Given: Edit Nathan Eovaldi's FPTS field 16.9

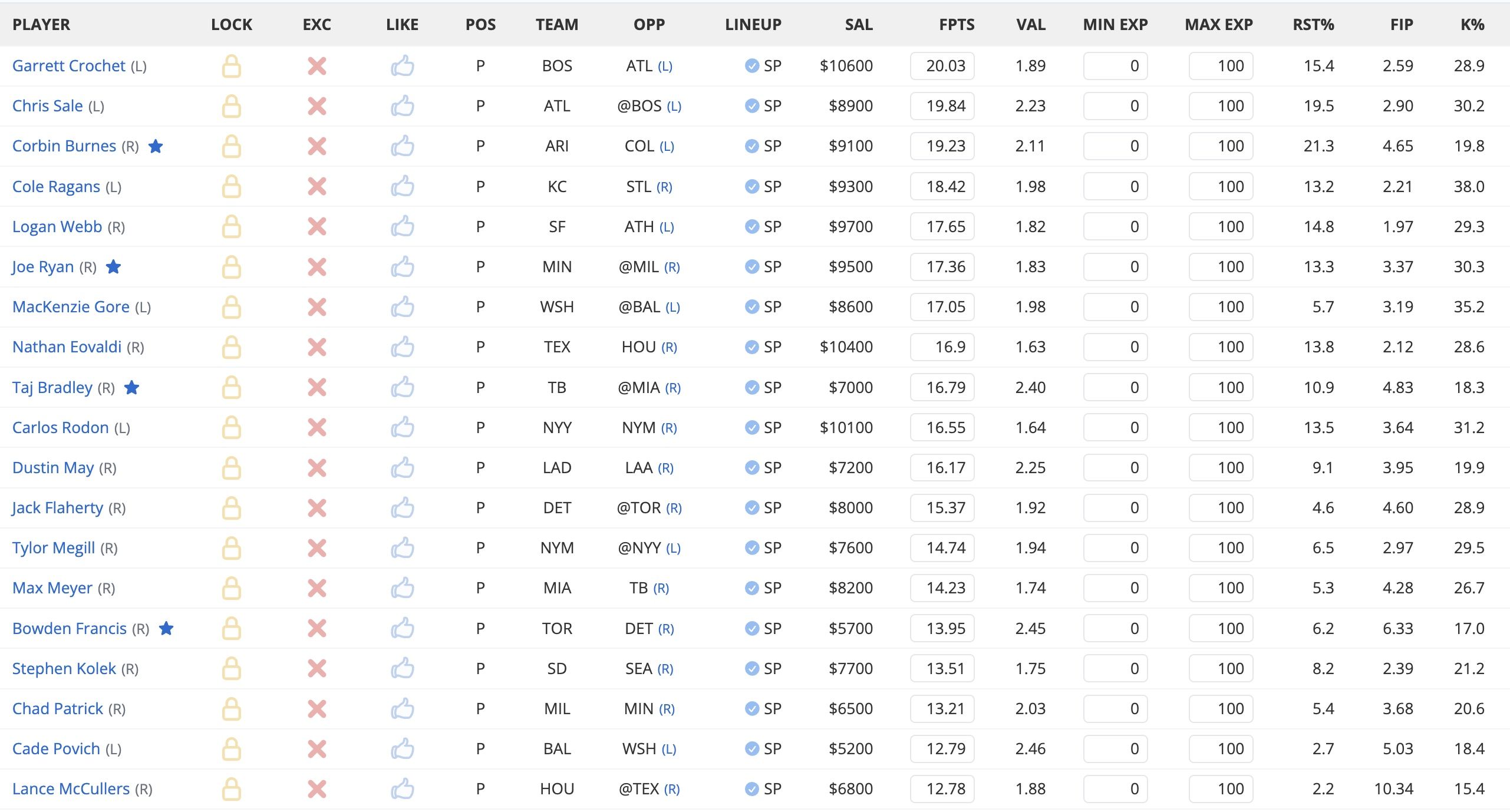Looking at the screenshot, I should pyautogui.click(x=942, y=347).
